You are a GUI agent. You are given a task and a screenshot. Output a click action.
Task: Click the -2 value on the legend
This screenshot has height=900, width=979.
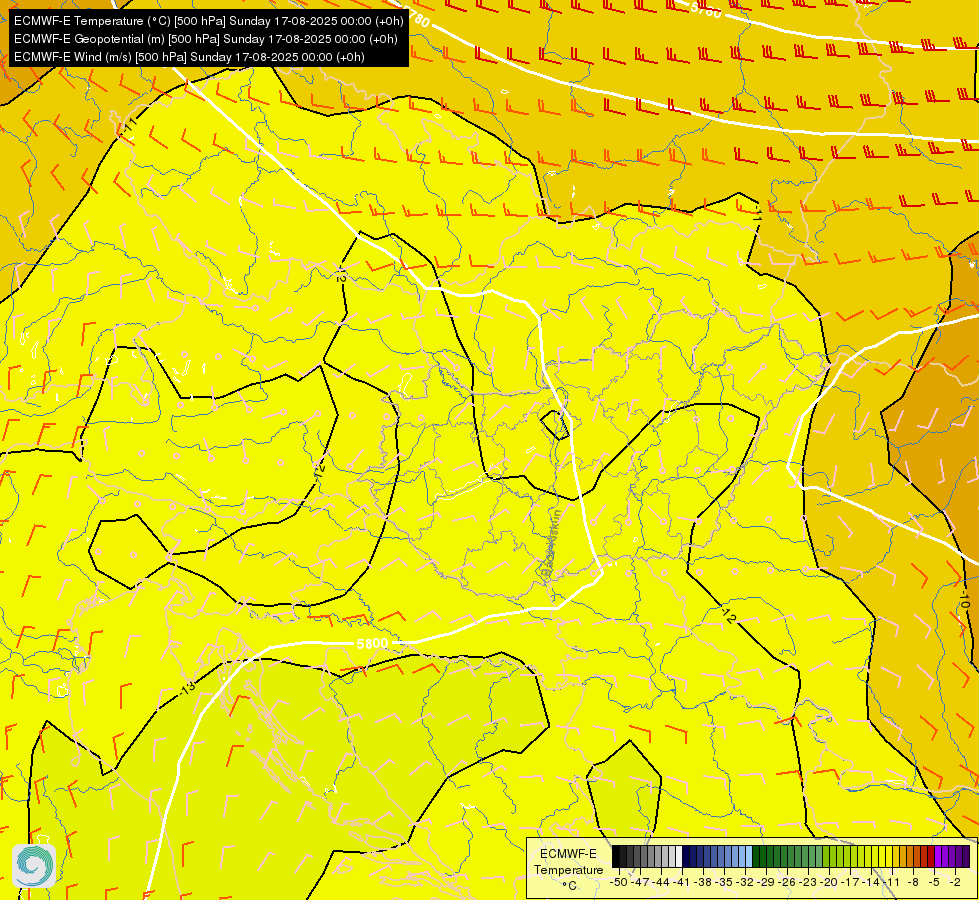click(x=955, y=883)
